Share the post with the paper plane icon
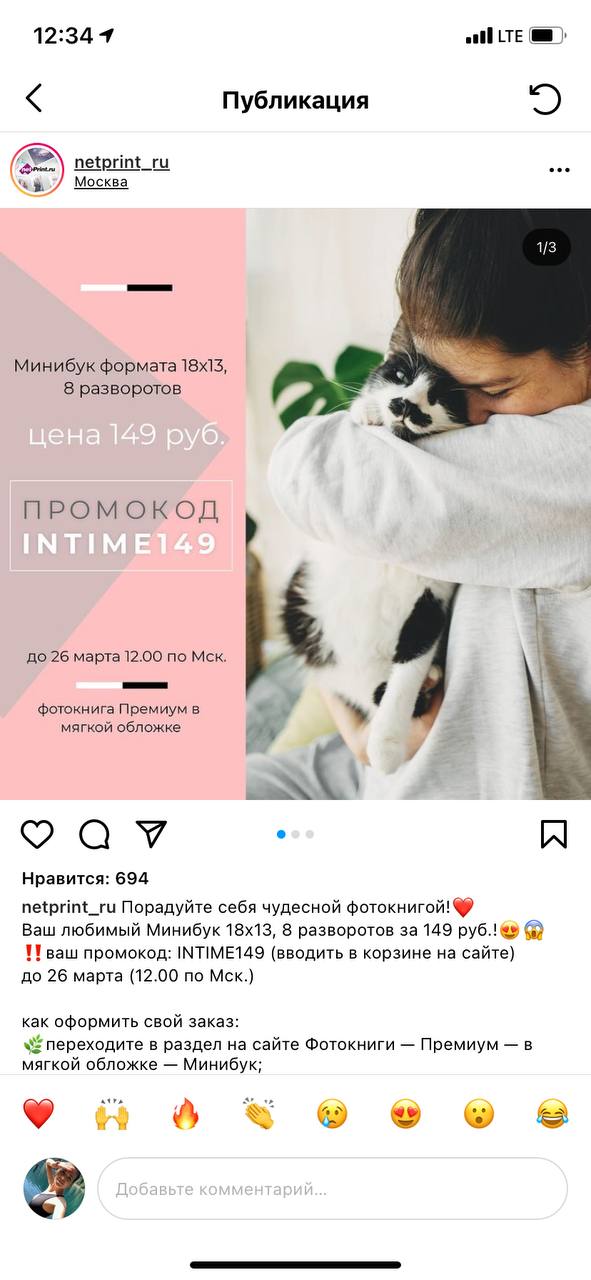This screenshot has width=591, height=1280. (x=151, y=834)
